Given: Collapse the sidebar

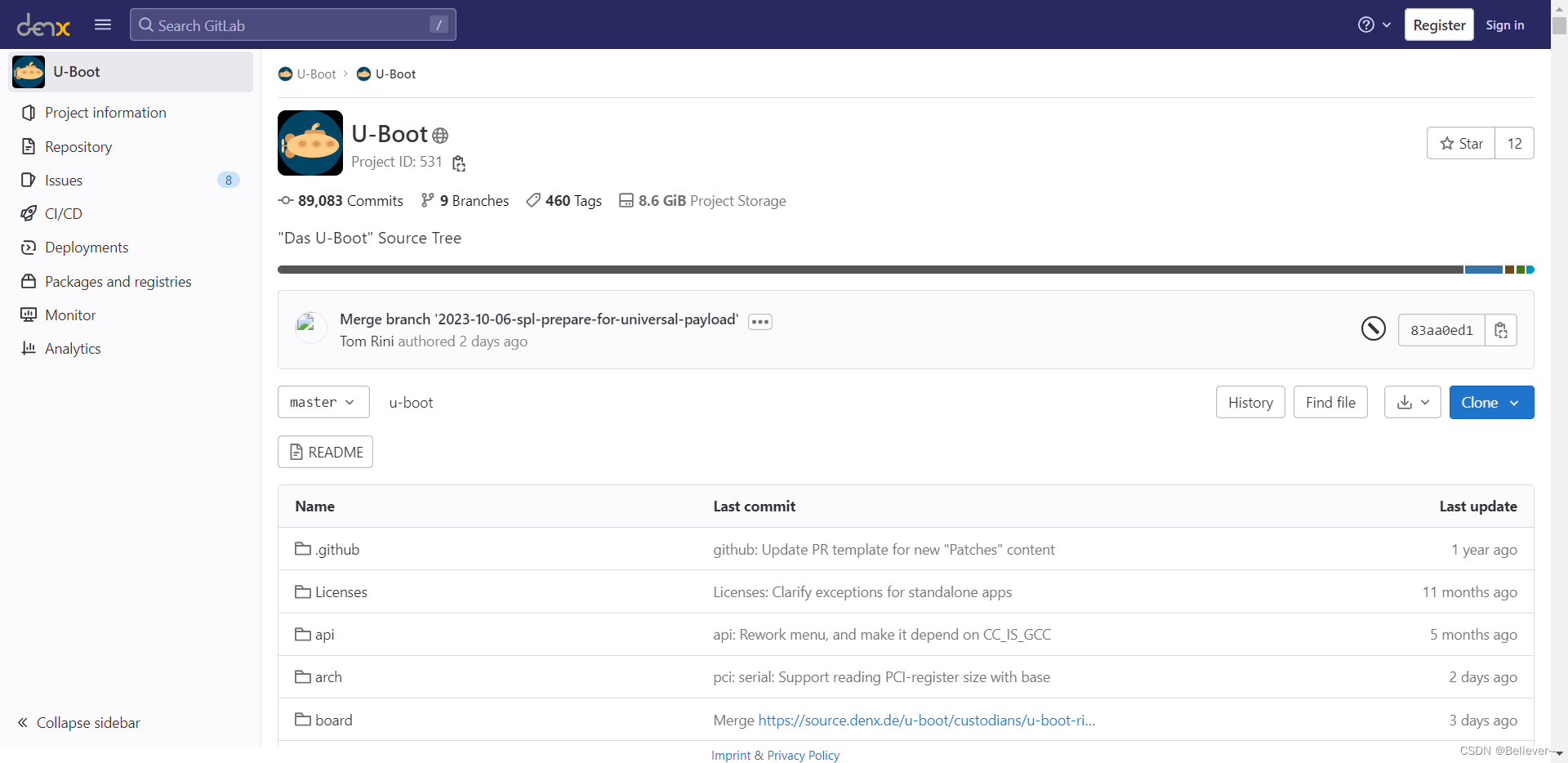Looking at the screenshot, I should [78, 723].
